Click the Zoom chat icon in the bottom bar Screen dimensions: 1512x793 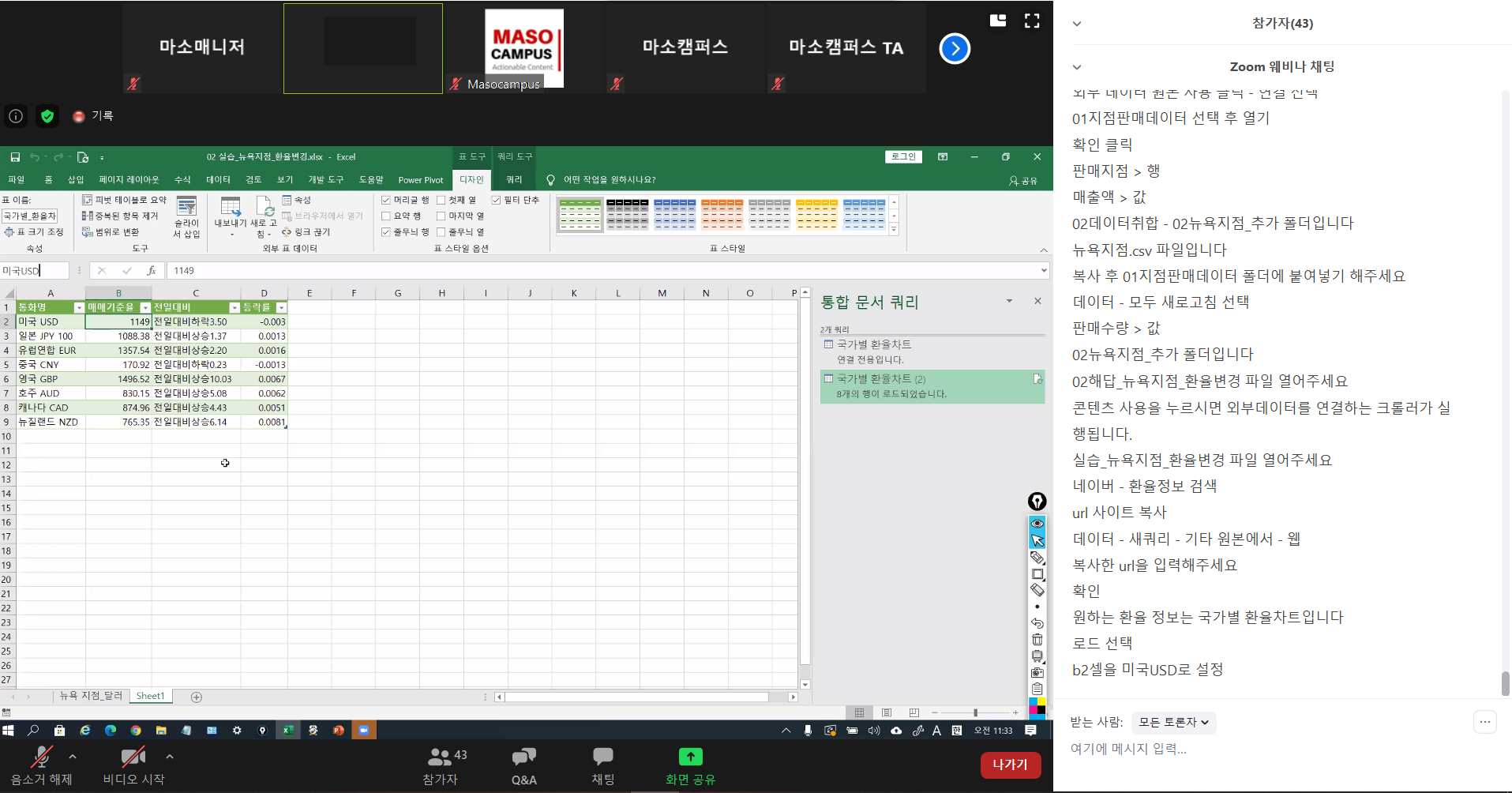pyautogui.click(x=602, y=757)
